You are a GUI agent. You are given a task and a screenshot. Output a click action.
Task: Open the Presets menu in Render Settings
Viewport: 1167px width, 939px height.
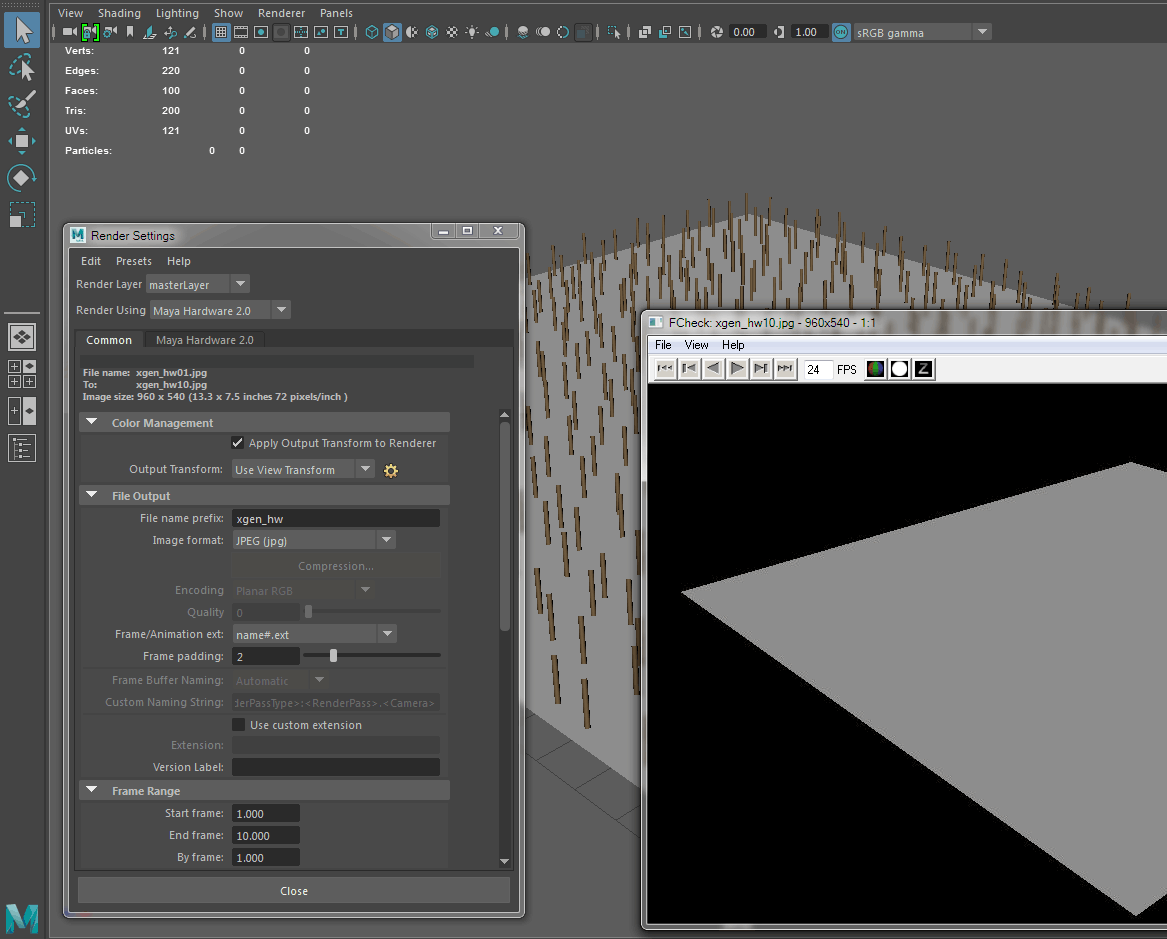click(x=133, y=261)
